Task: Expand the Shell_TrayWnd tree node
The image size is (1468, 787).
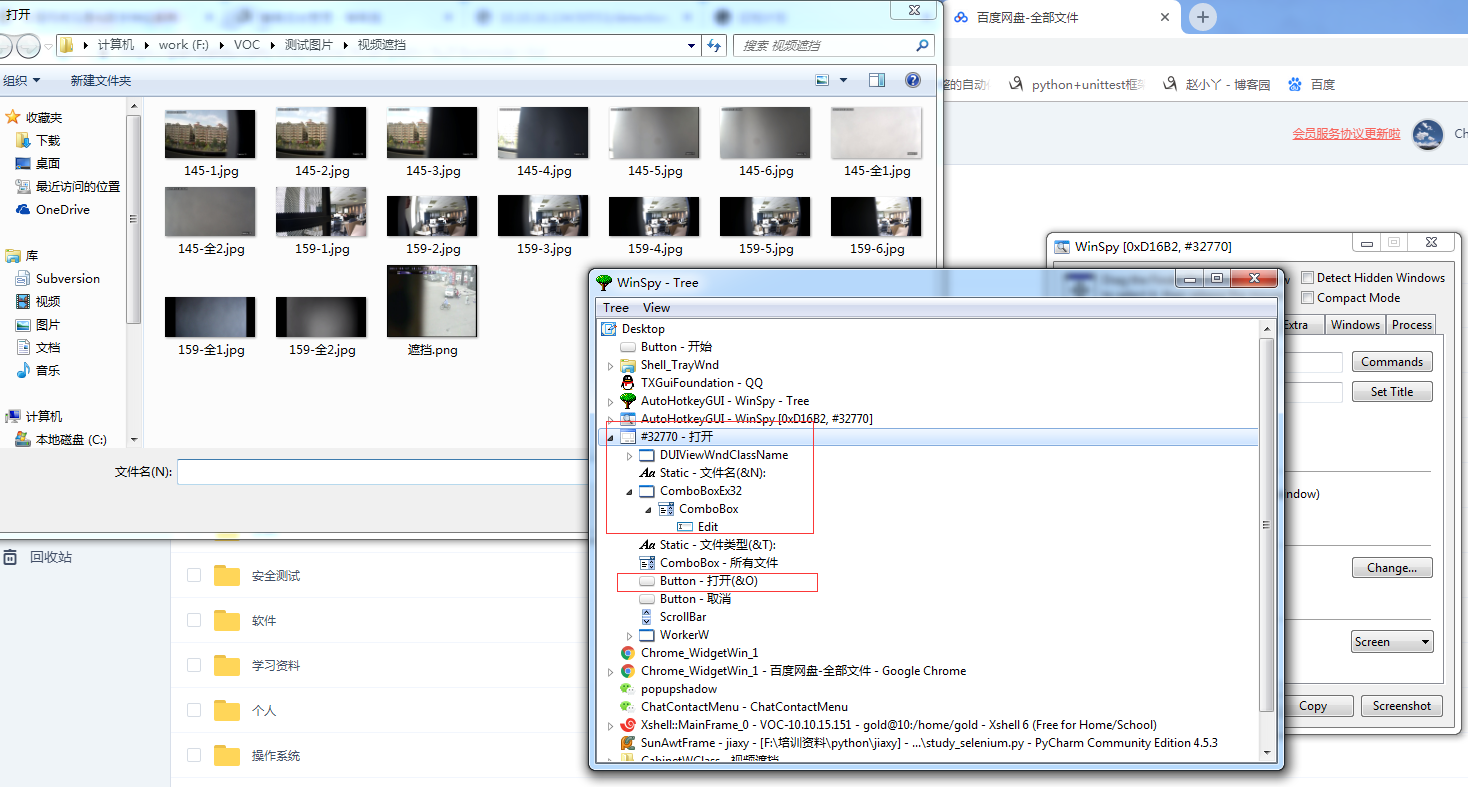Action: coord(611,366)
